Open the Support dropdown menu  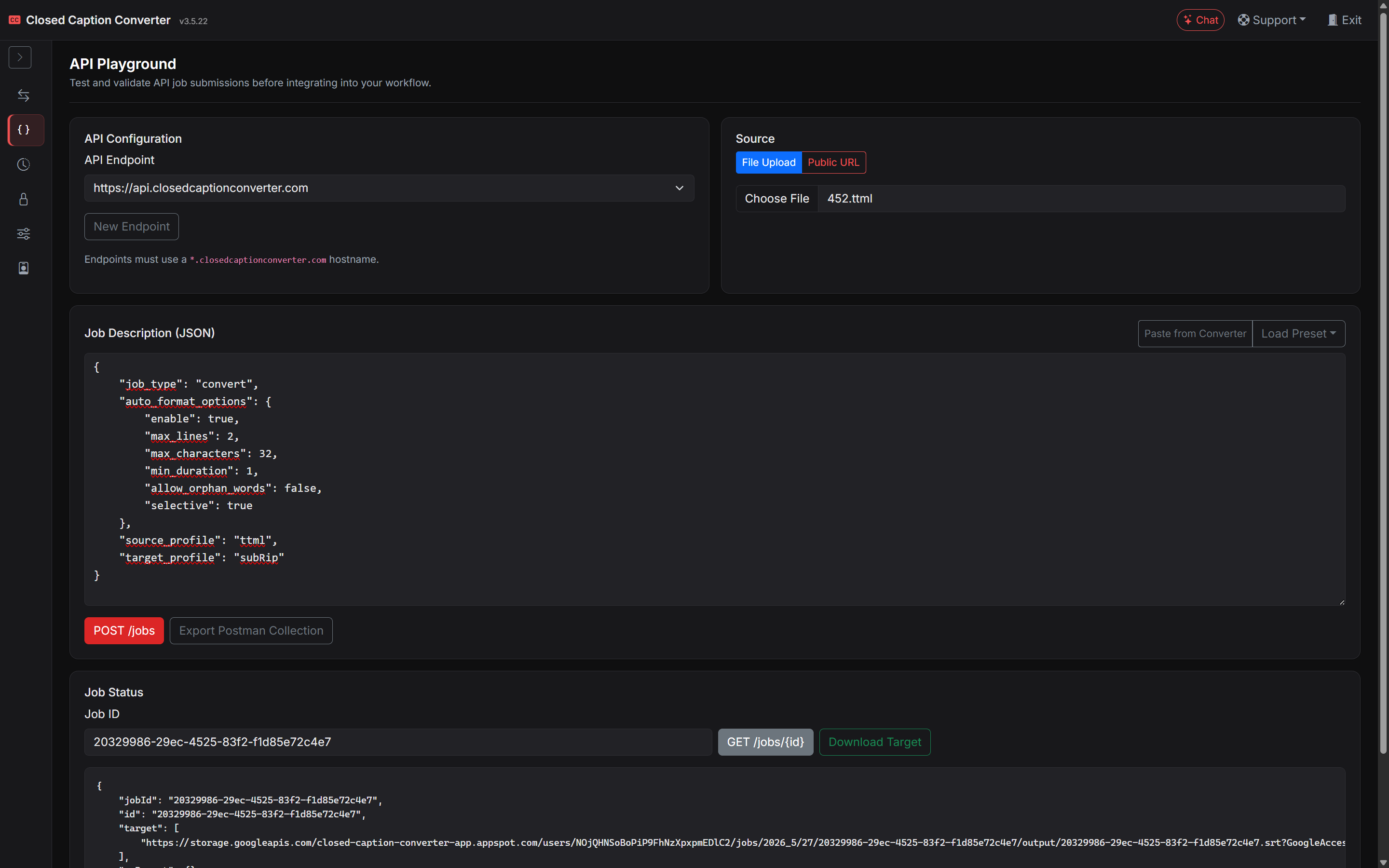tap(1271, 20)
